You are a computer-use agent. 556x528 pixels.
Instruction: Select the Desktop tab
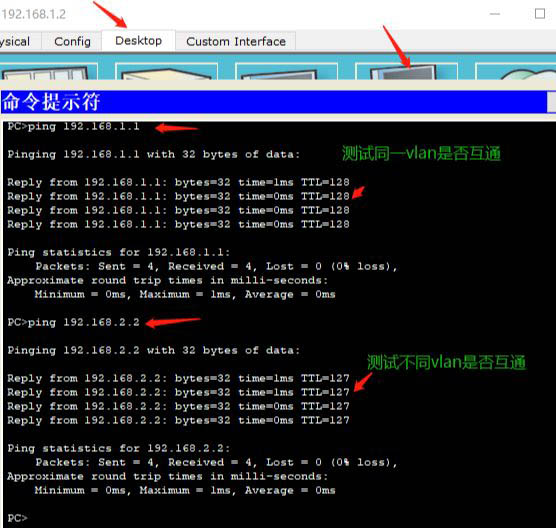coord(139,41)
